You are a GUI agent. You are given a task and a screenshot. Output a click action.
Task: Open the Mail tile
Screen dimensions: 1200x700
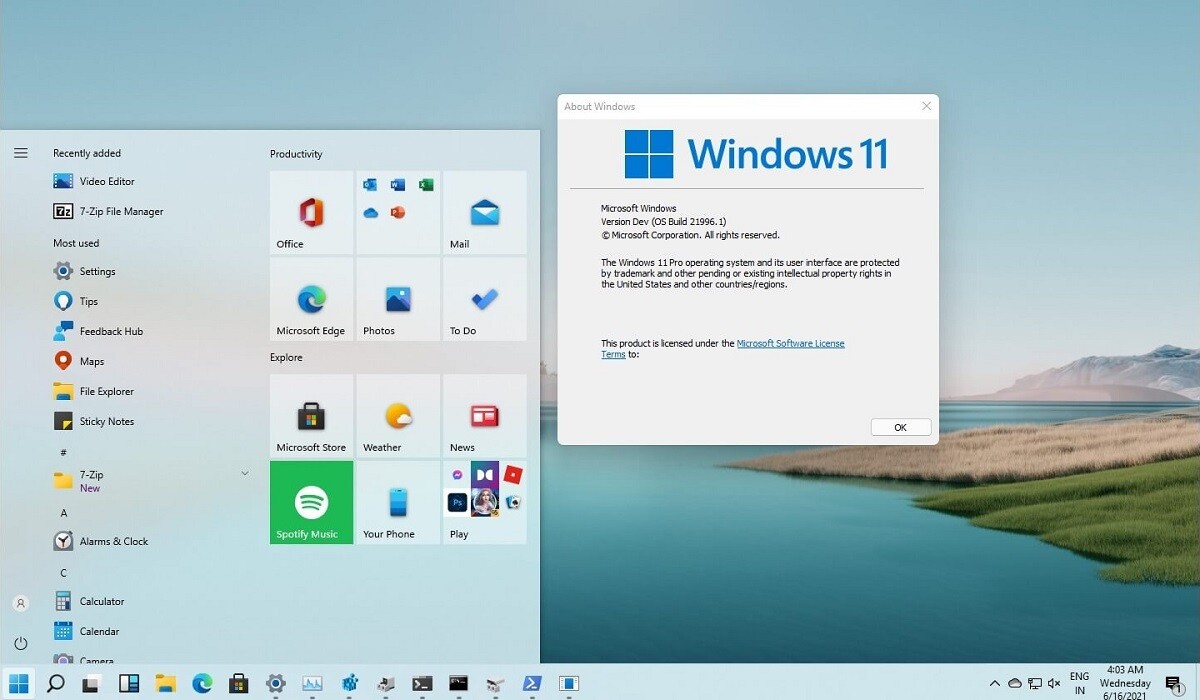point(485,212)
